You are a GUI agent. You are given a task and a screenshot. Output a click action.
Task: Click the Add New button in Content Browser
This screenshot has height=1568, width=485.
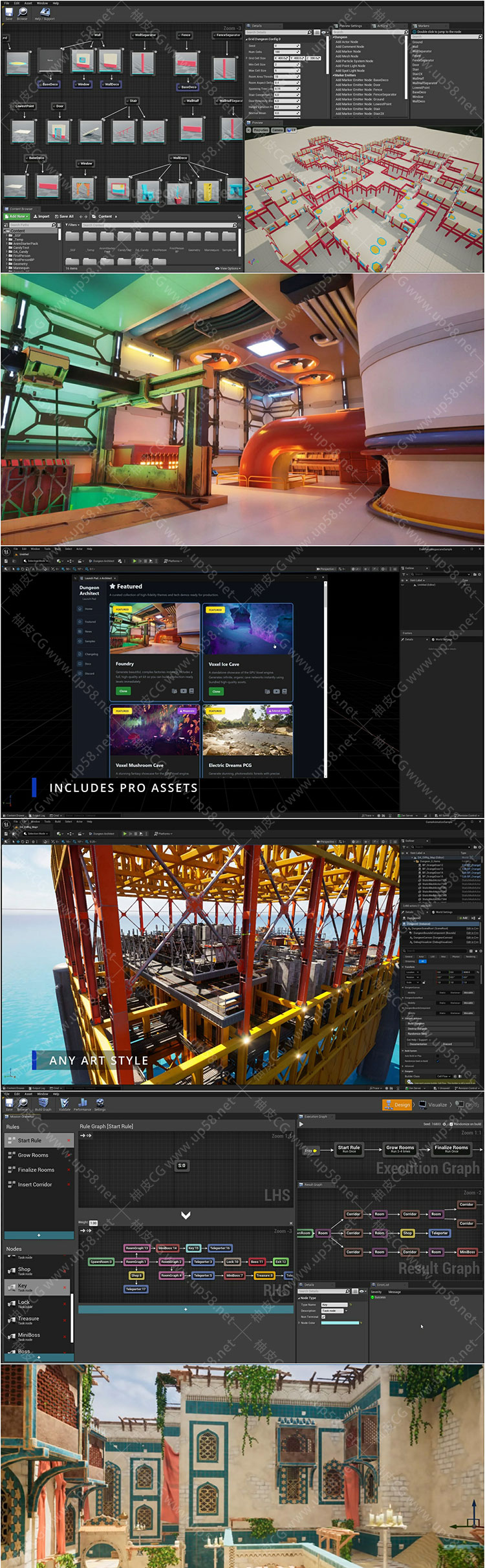tap(17, 217)
